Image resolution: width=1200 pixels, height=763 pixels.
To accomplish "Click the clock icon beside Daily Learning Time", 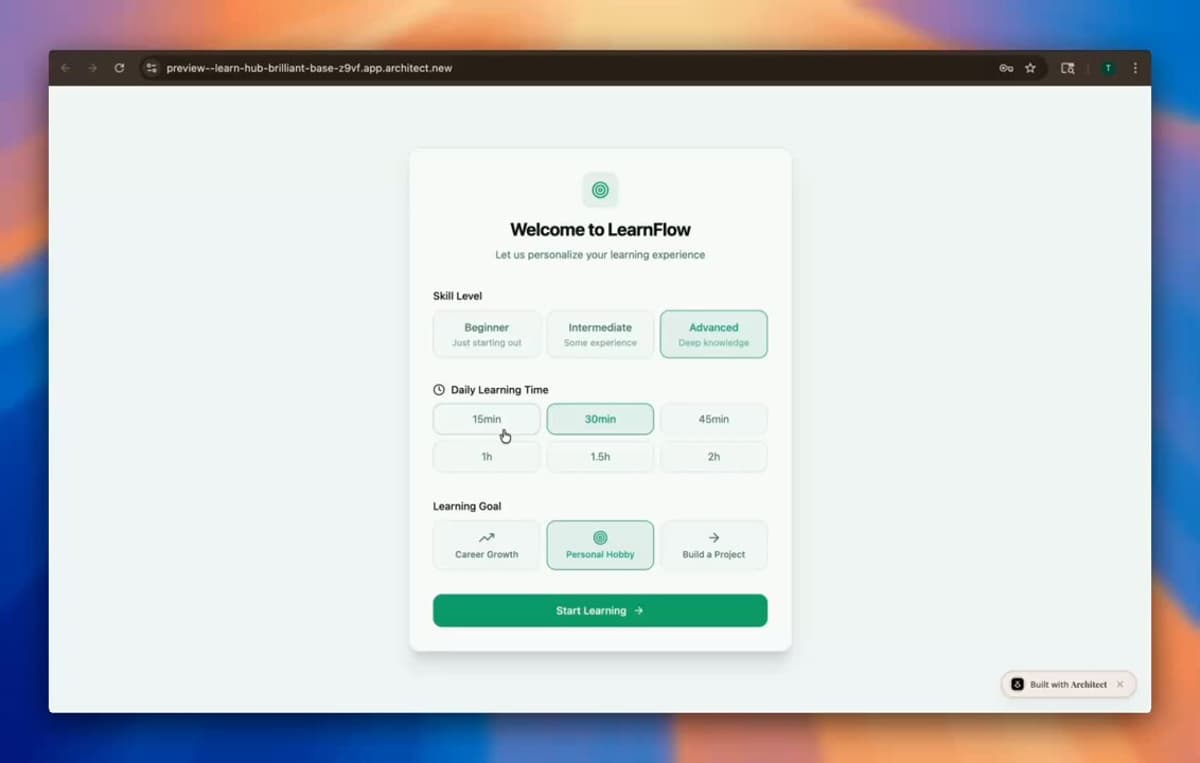I will tap(438, 390).
